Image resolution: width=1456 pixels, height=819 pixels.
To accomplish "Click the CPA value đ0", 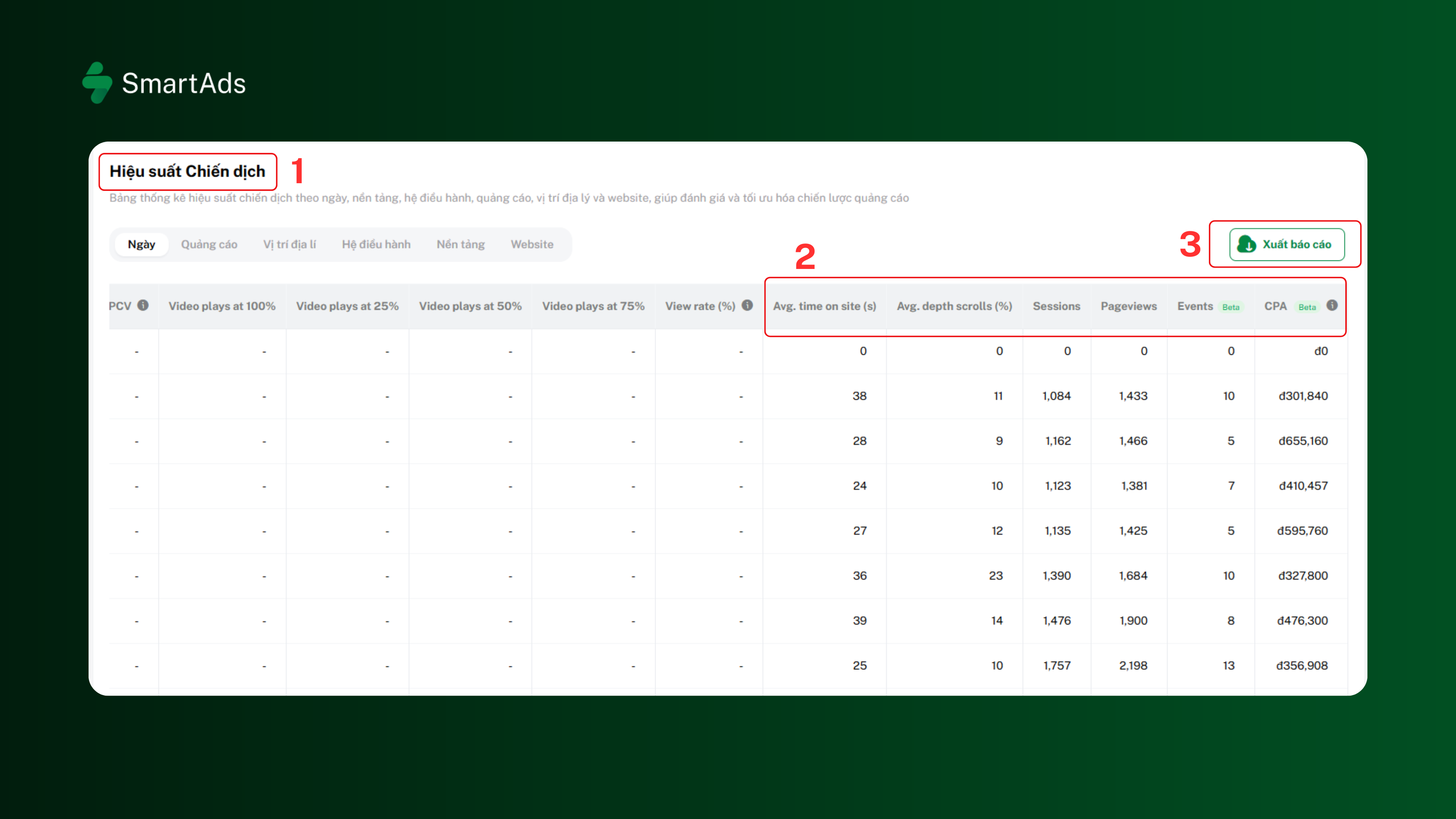I will coord(1321,351).
